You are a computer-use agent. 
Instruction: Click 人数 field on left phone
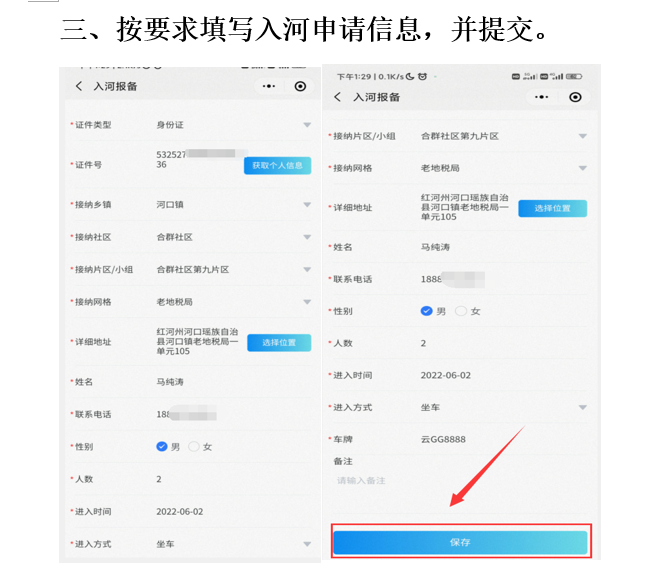[159, 479]
